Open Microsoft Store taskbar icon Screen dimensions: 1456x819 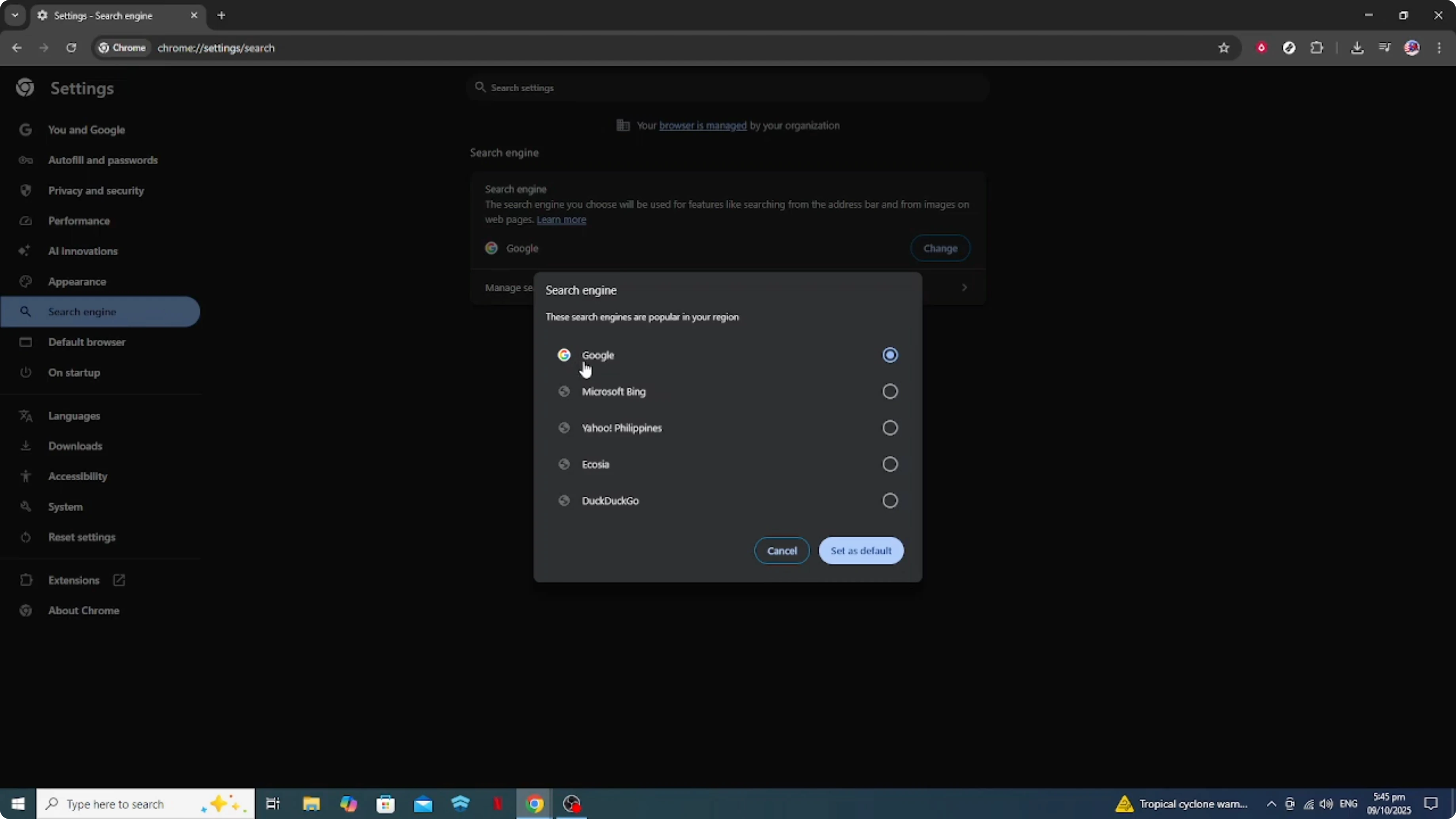[385, 804]
